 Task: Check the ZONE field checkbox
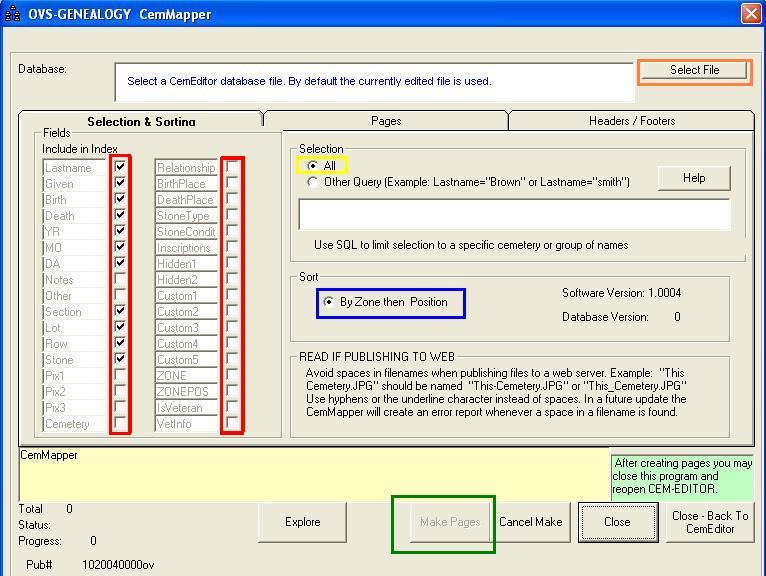[x=232, y=375]
